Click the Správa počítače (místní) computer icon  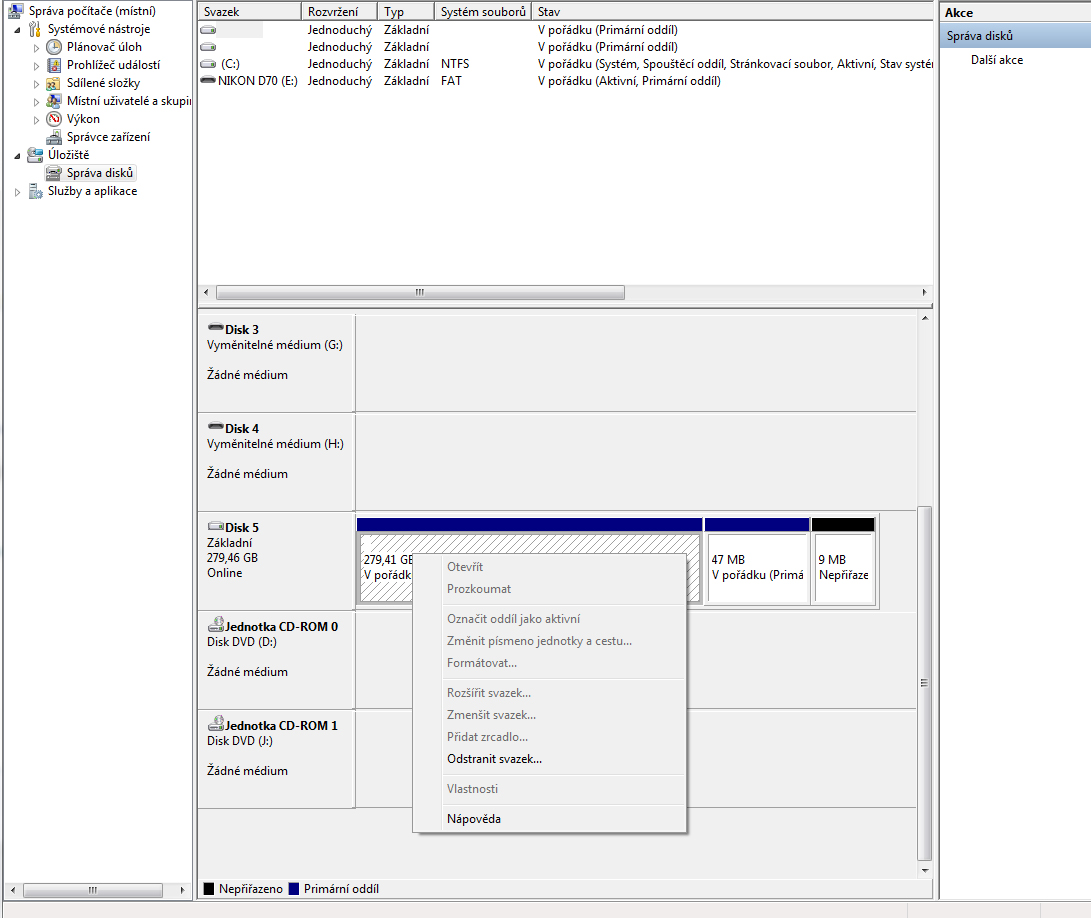(x=15, y=10)
